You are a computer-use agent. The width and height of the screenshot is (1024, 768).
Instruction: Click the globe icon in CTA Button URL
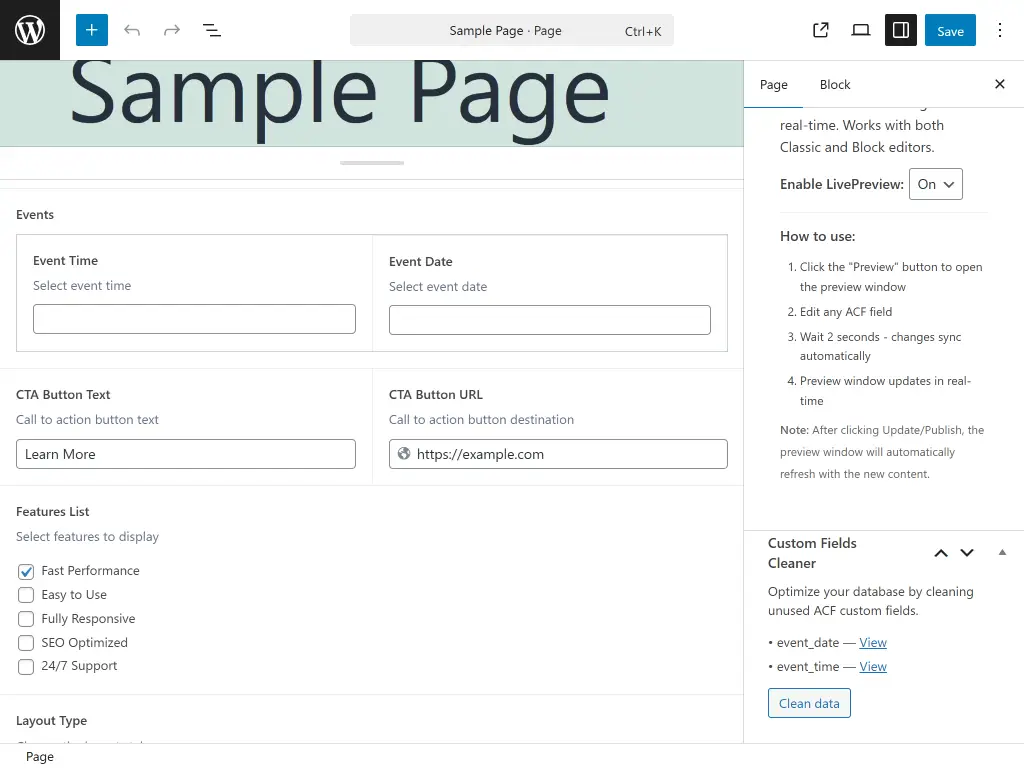point(404,454)
